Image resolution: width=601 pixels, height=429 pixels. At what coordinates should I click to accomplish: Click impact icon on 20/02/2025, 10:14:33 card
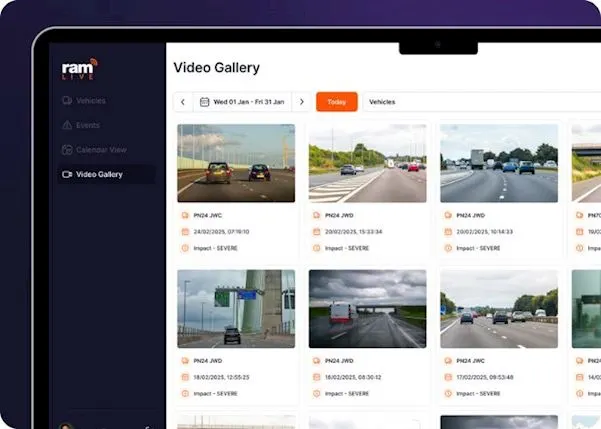(x=448, y=248)
